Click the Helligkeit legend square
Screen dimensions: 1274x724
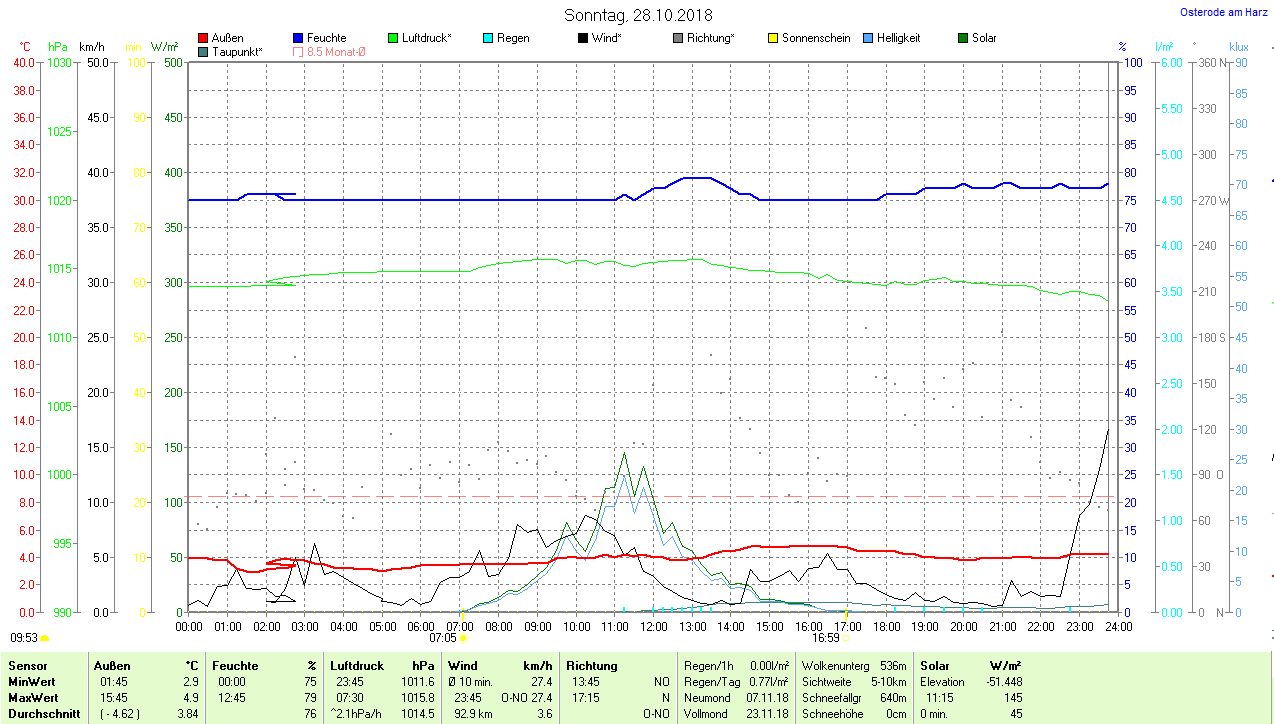point(868,38)
